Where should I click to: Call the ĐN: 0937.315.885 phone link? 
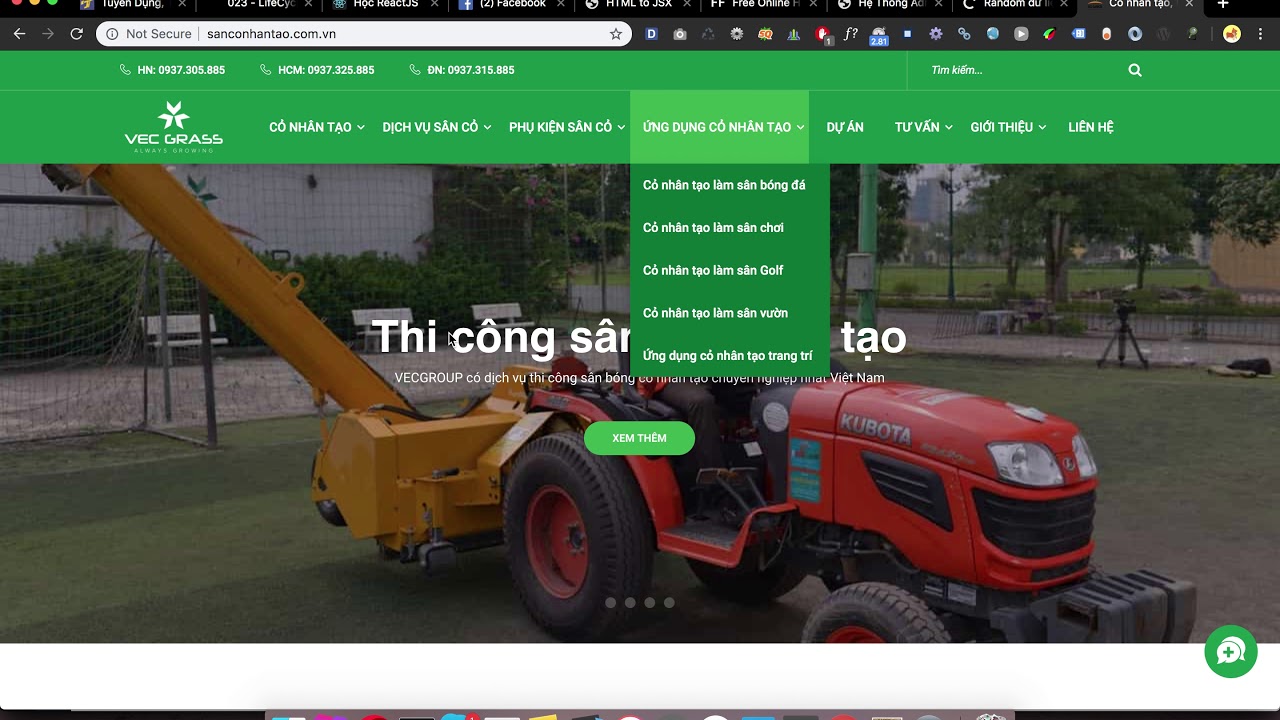click(462, 70)
